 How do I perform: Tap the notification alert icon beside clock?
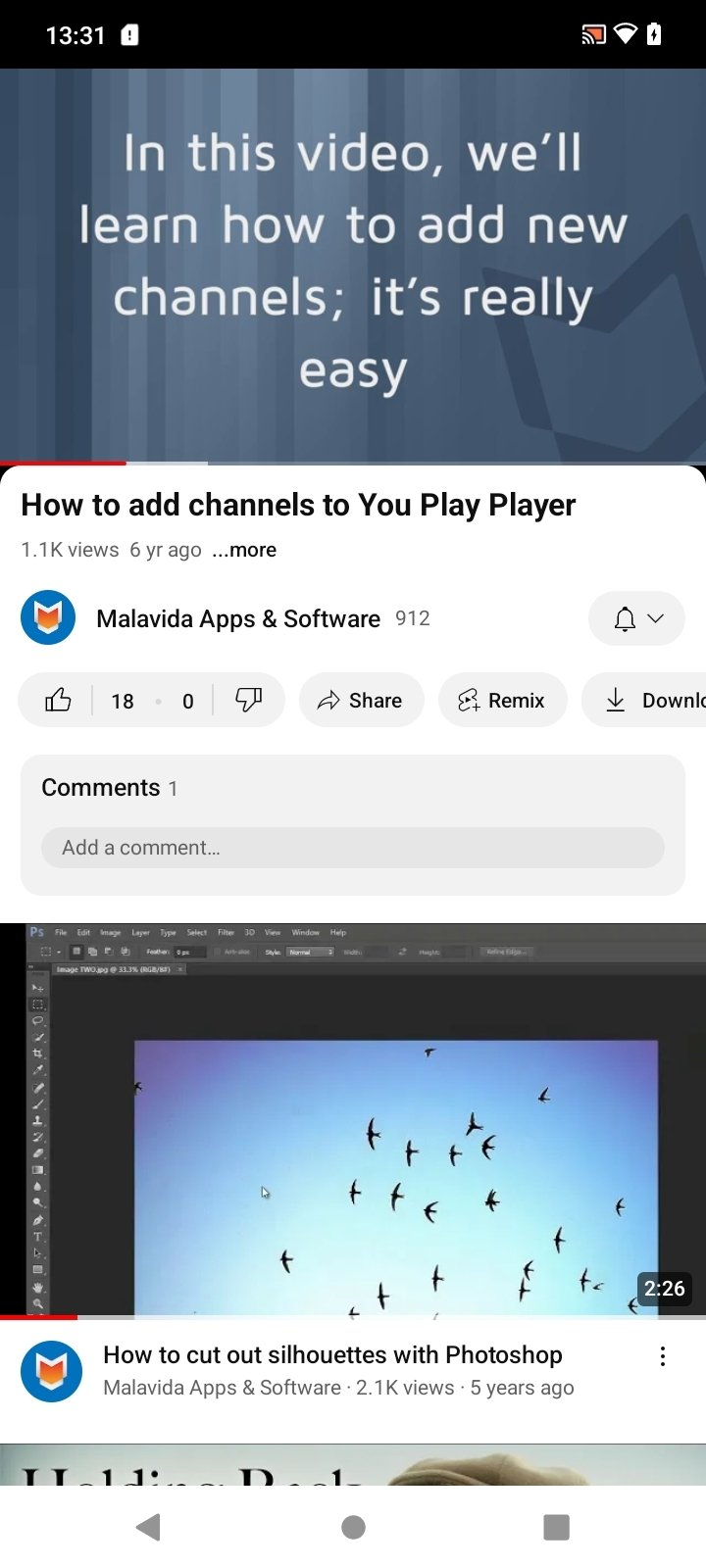click(x=129, y=35)
